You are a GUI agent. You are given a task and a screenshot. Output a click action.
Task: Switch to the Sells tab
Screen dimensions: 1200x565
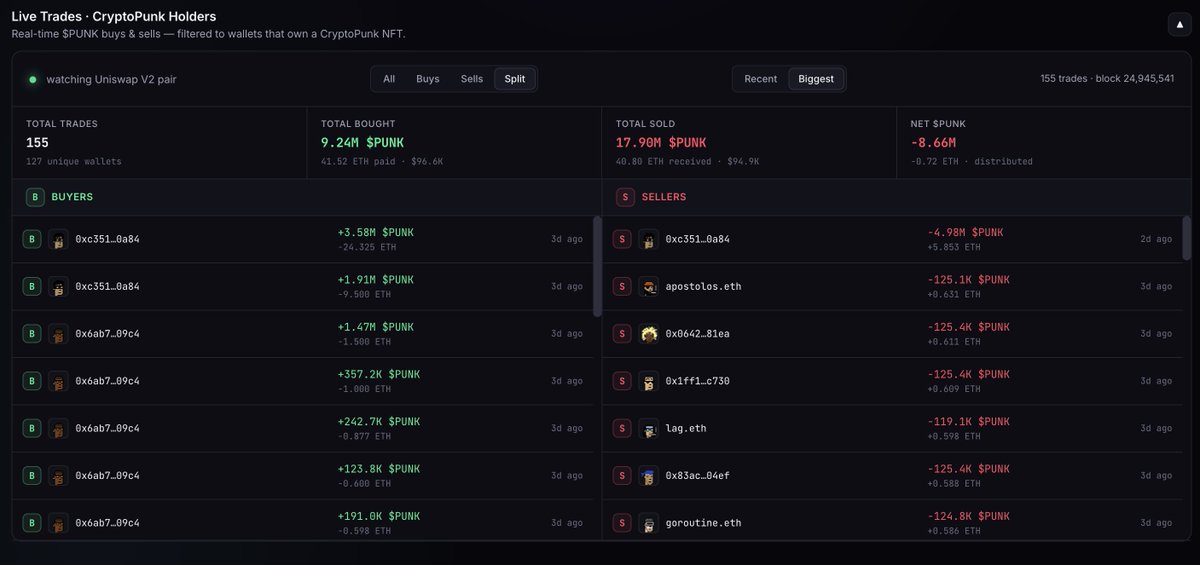tap(472, 79)
